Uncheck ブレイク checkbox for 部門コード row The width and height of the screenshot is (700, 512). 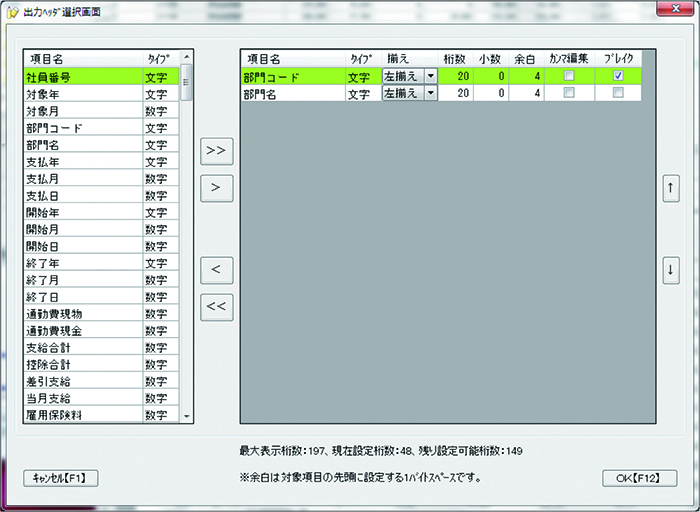click(x=618, y=76)
